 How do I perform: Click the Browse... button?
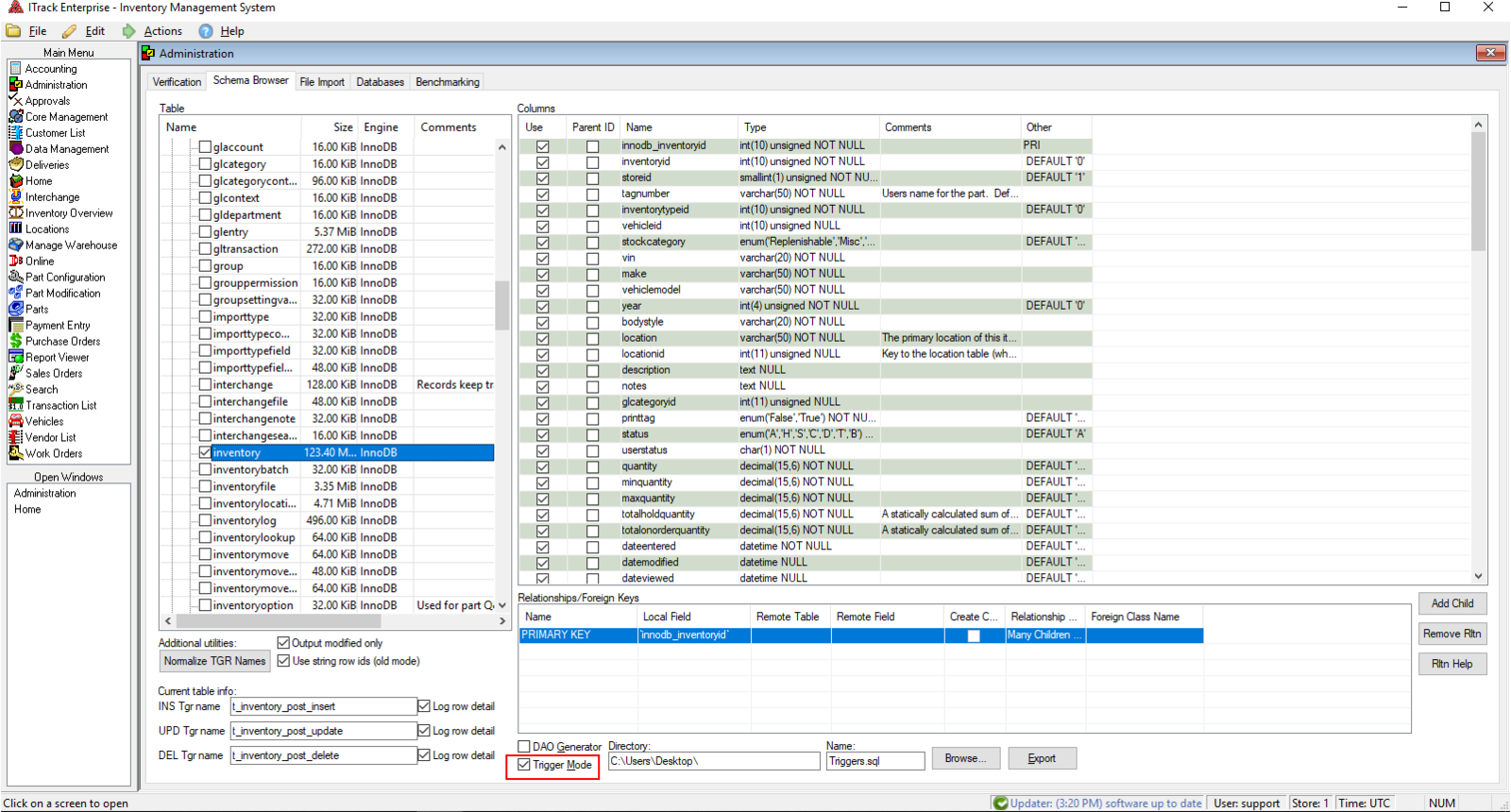[x=965, y=758]
